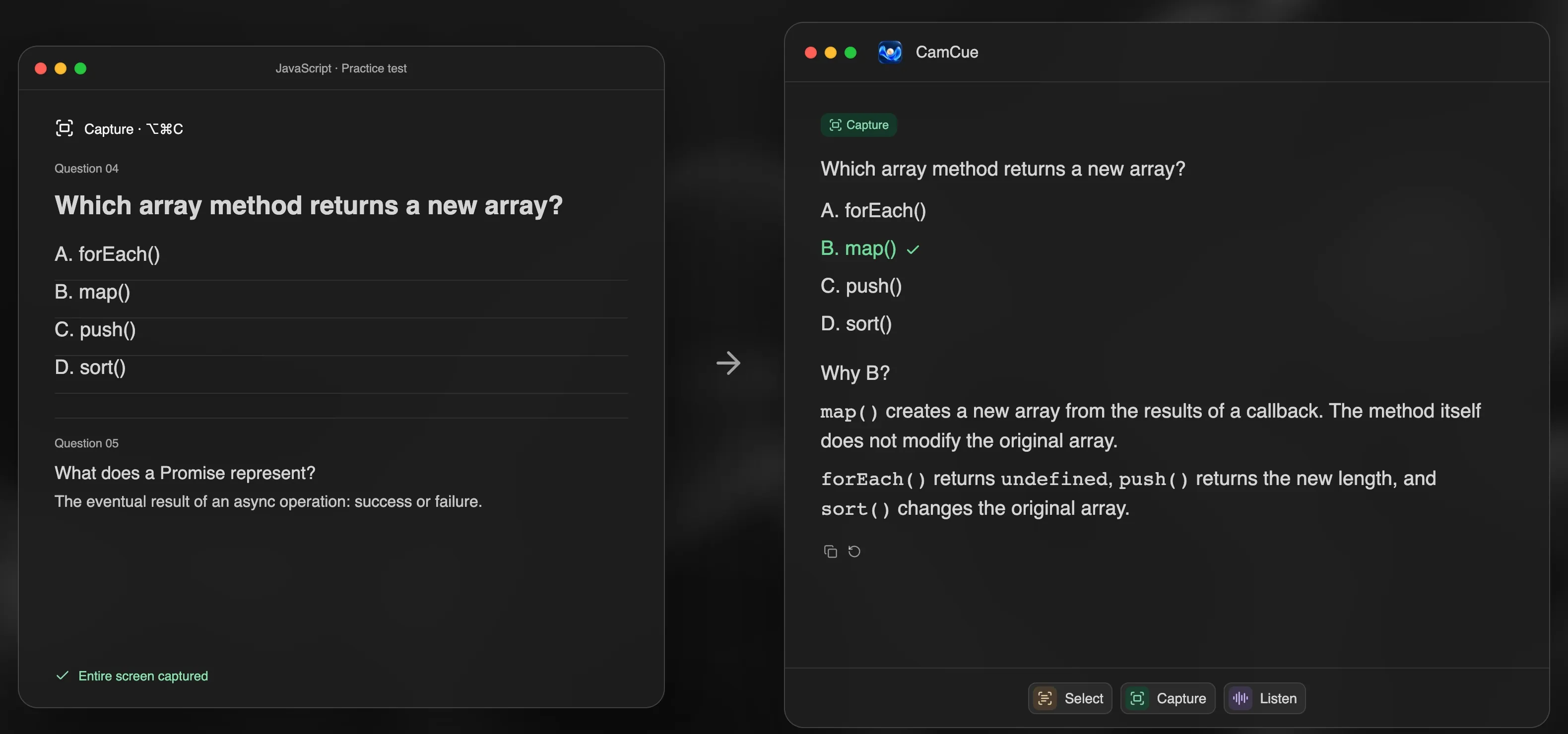
Task: Copy the answer with the copy icon
Action: pyautogui.click(x=830, y=551)
